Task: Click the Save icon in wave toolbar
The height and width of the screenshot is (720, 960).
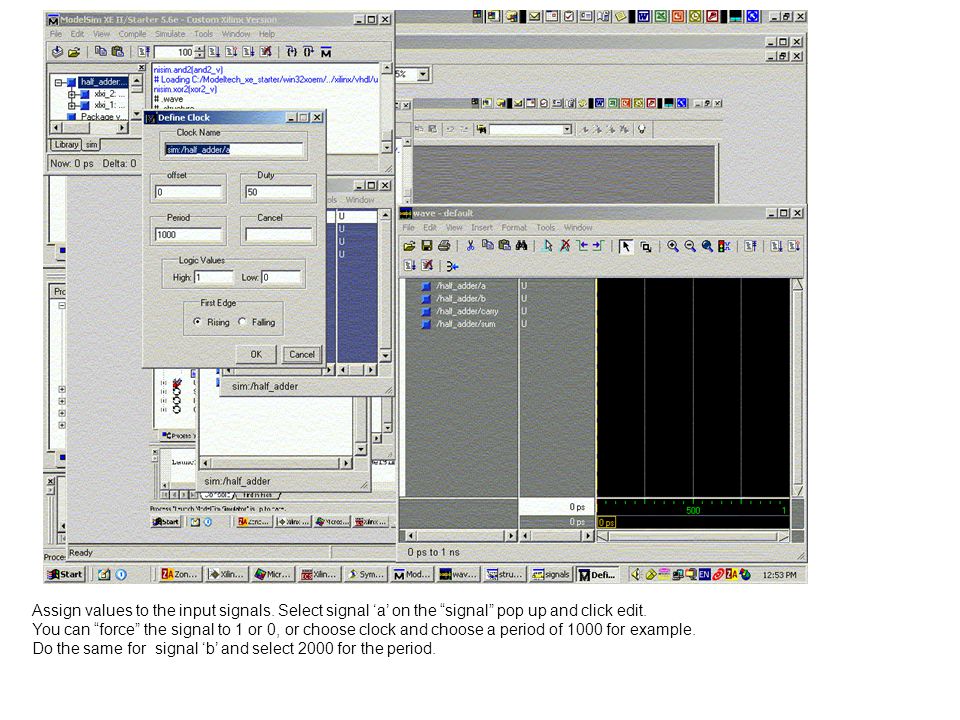Action: coord(427,246)
